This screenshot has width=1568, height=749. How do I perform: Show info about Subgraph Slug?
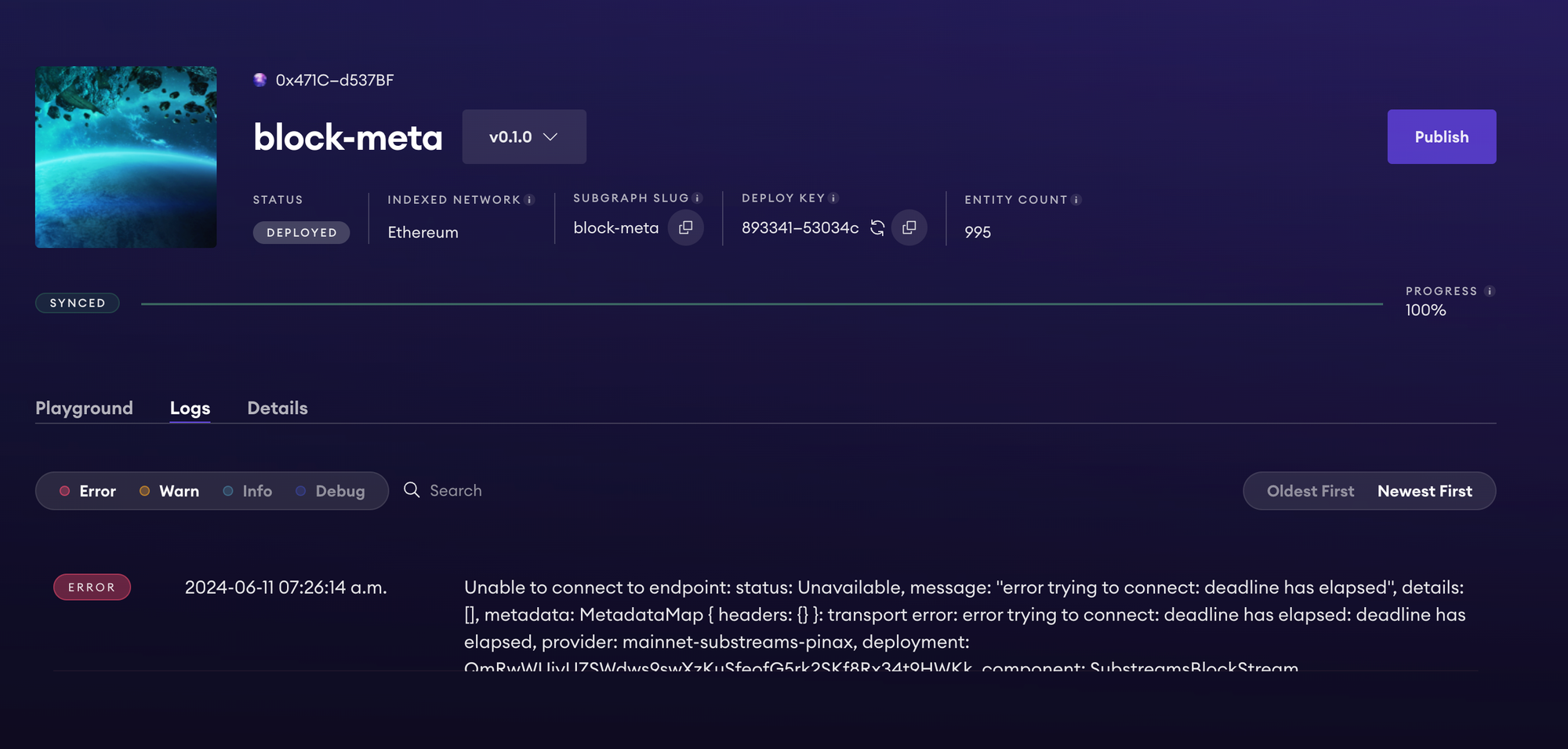tap(697, 198)
